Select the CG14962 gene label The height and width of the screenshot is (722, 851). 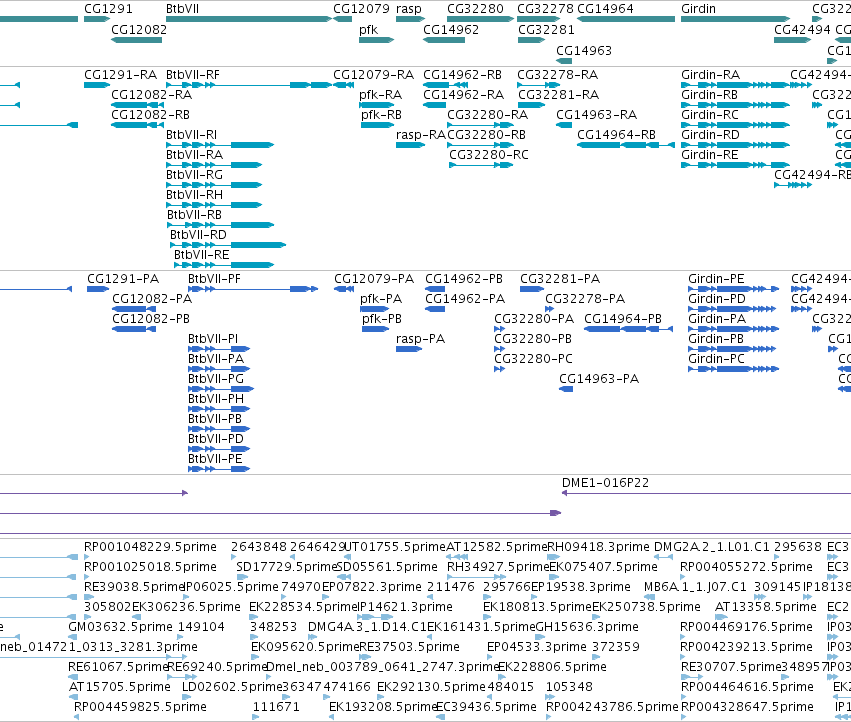[451, 30]
